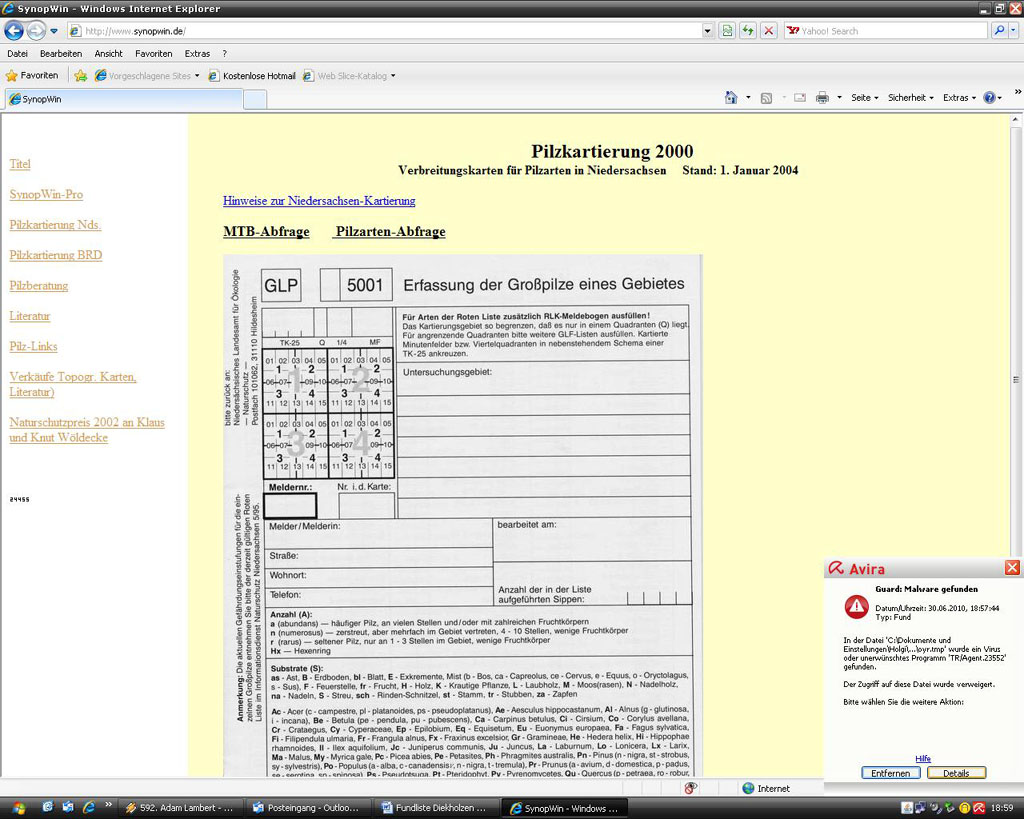Click the Details button in Avira alert
This screenshot has height=819, width=1024.
pos(956,773)
